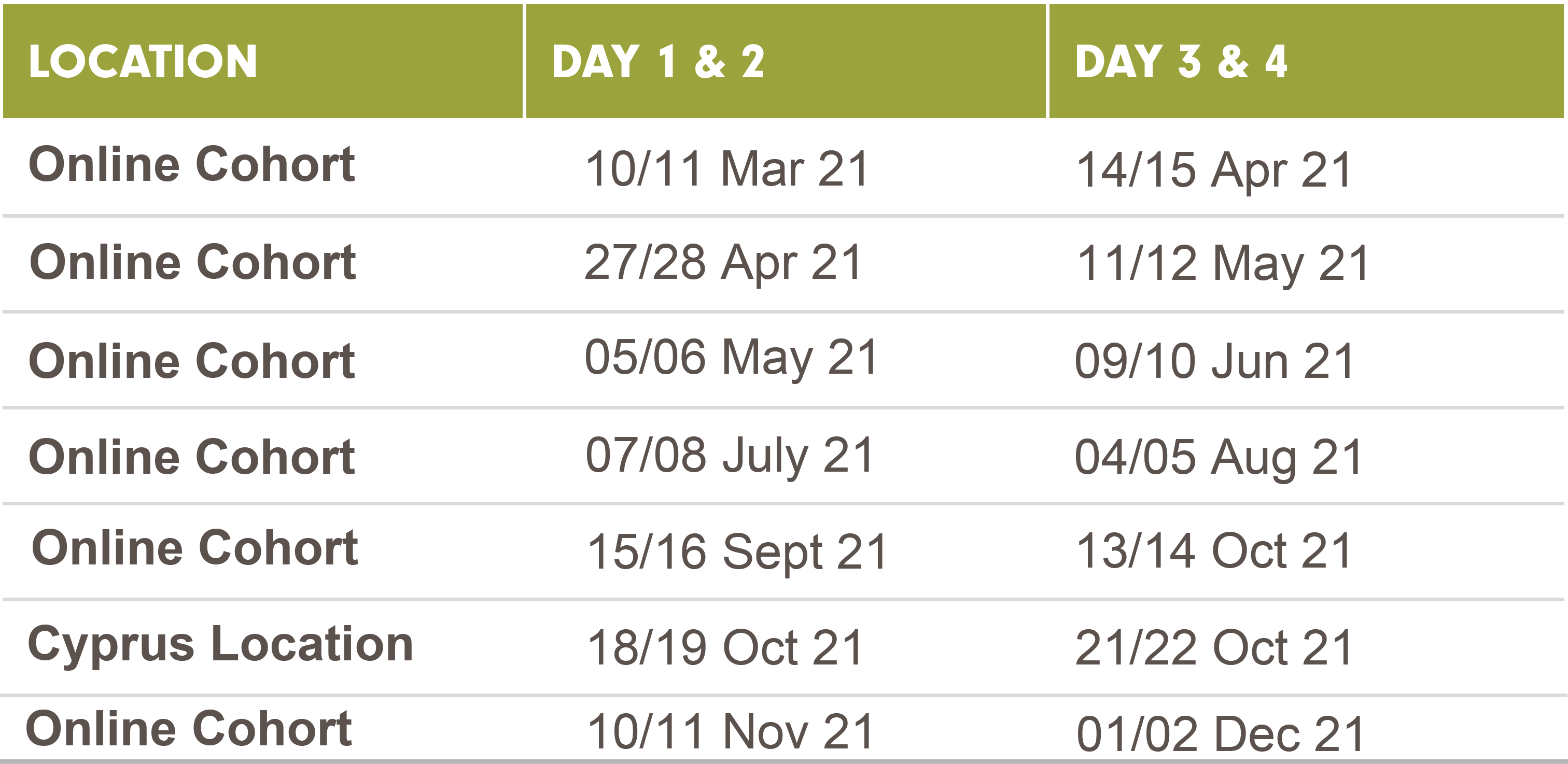This screenshot has height=764, width=1568.
Task: Select the 10/11 Nov 21 date cell
Action: point(731,732)
